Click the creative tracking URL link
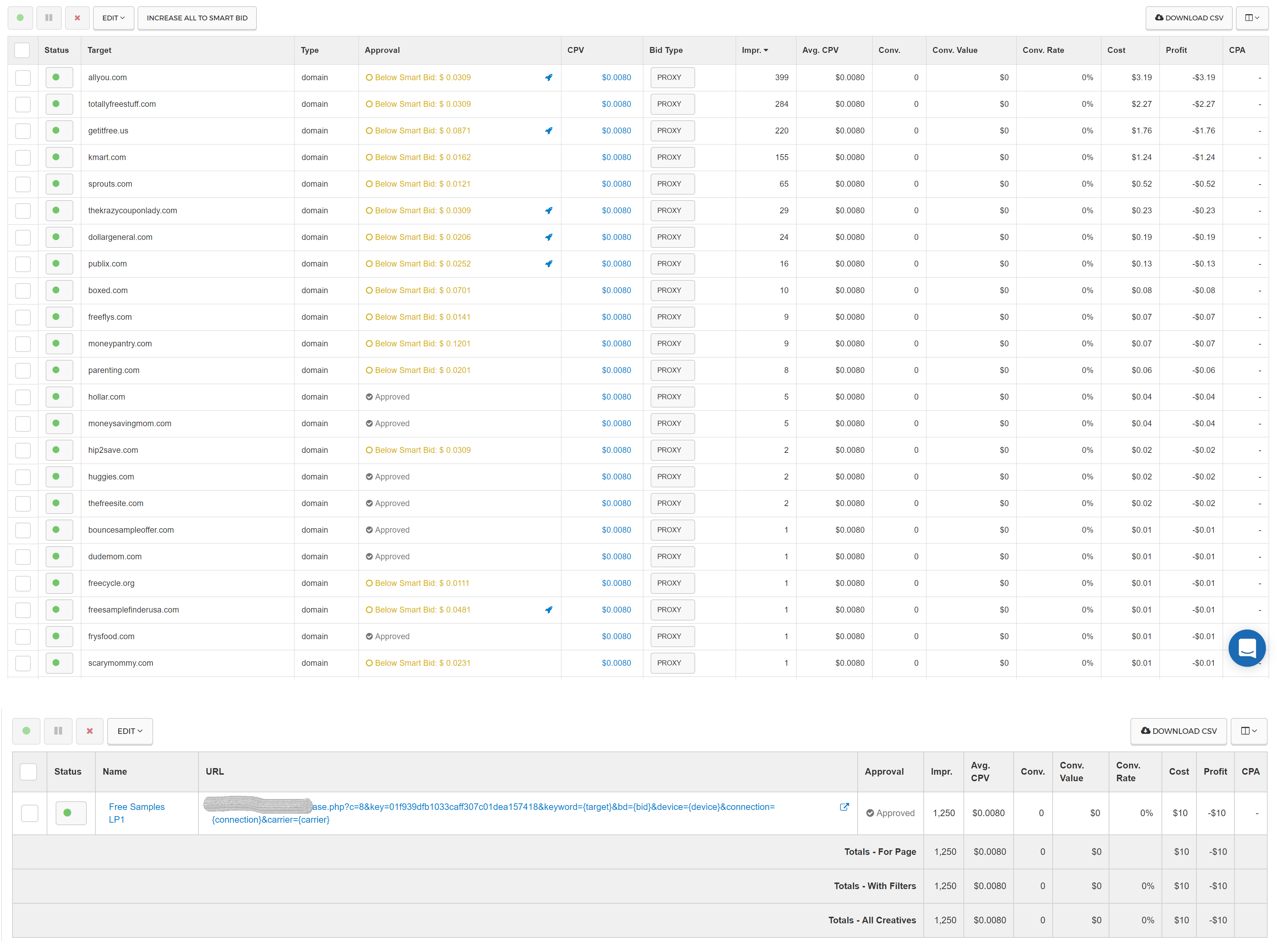The image size is (1277, 952). pyautogui.click(x=493, y=813)
